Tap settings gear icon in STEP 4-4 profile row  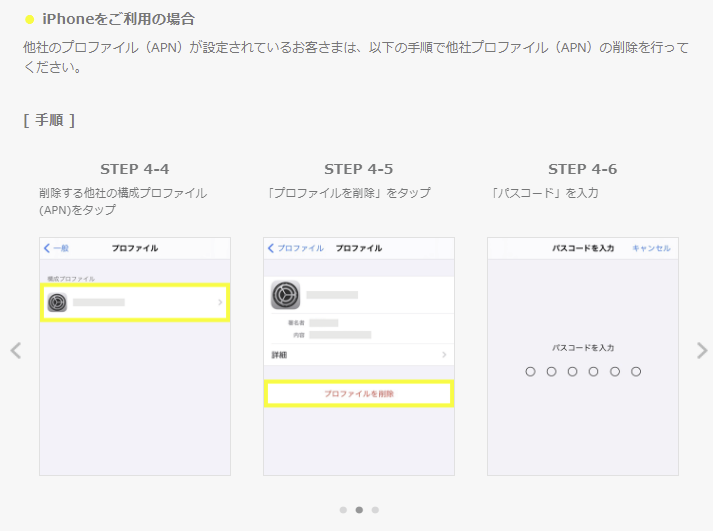click(57, 302)
